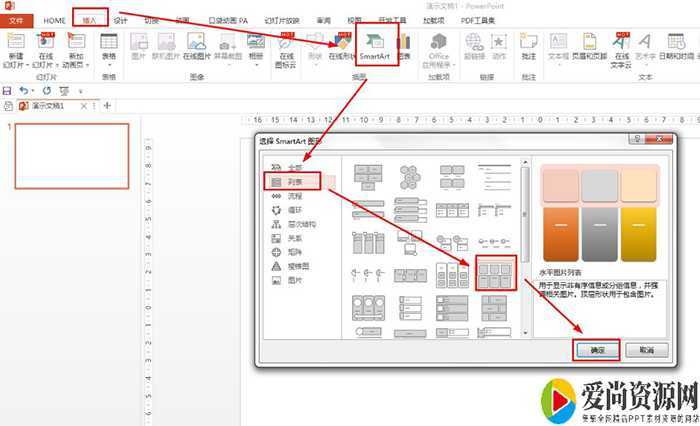
Task: Expand the 新建幻灯片 (New Slide) dropdown
Action: (14, 62)
